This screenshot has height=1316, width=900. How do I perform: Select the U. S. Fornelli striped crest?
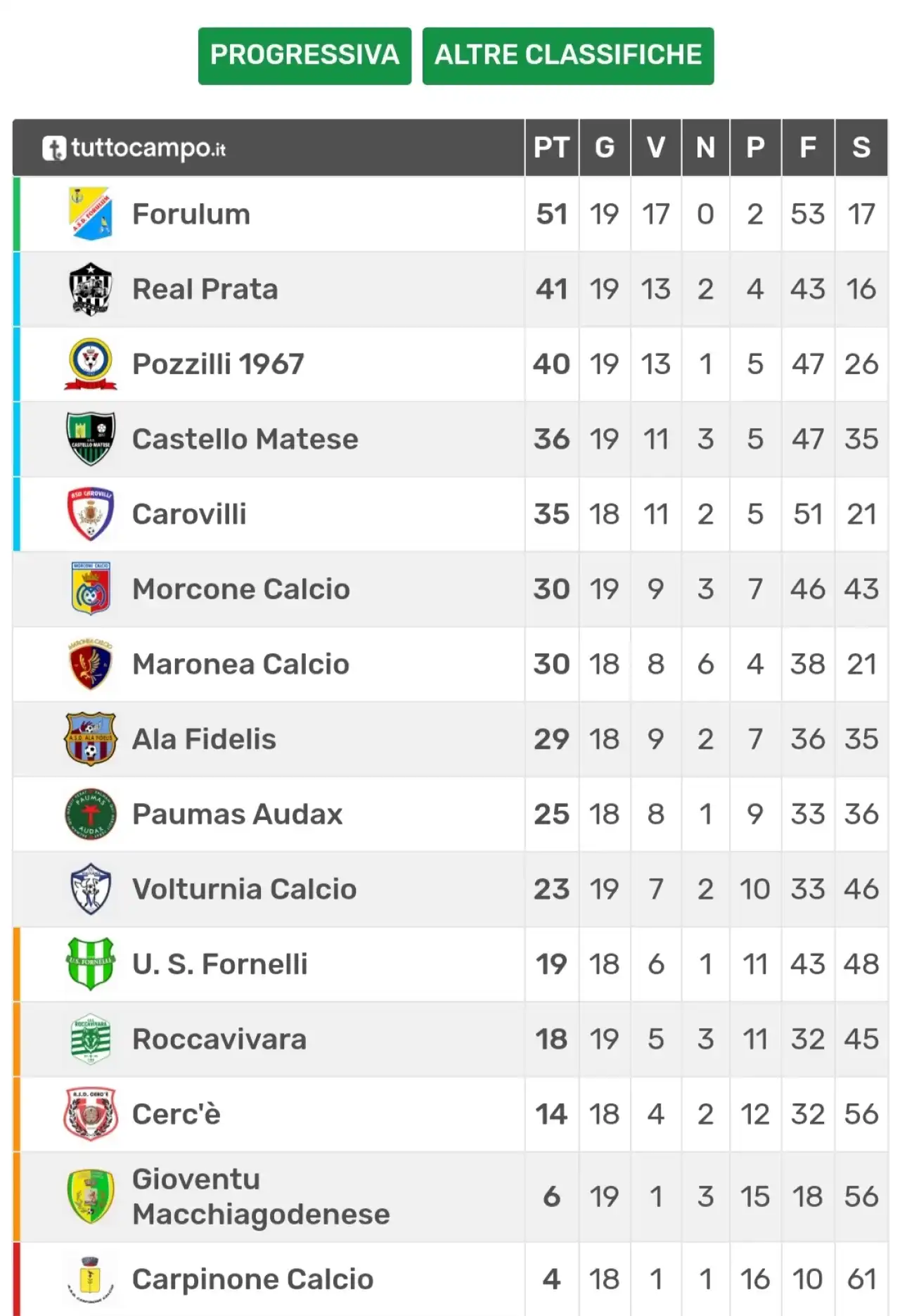click(91, 964)
